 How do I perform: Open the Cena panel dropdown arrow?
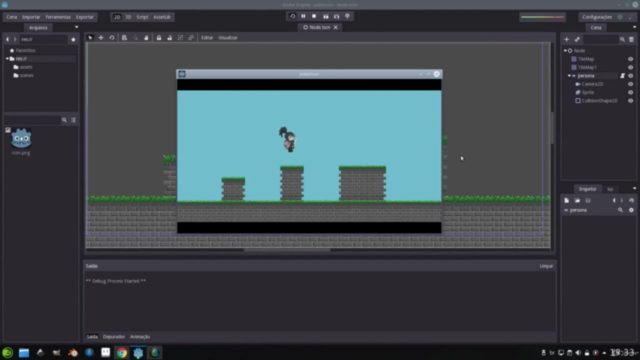point(634,27)
